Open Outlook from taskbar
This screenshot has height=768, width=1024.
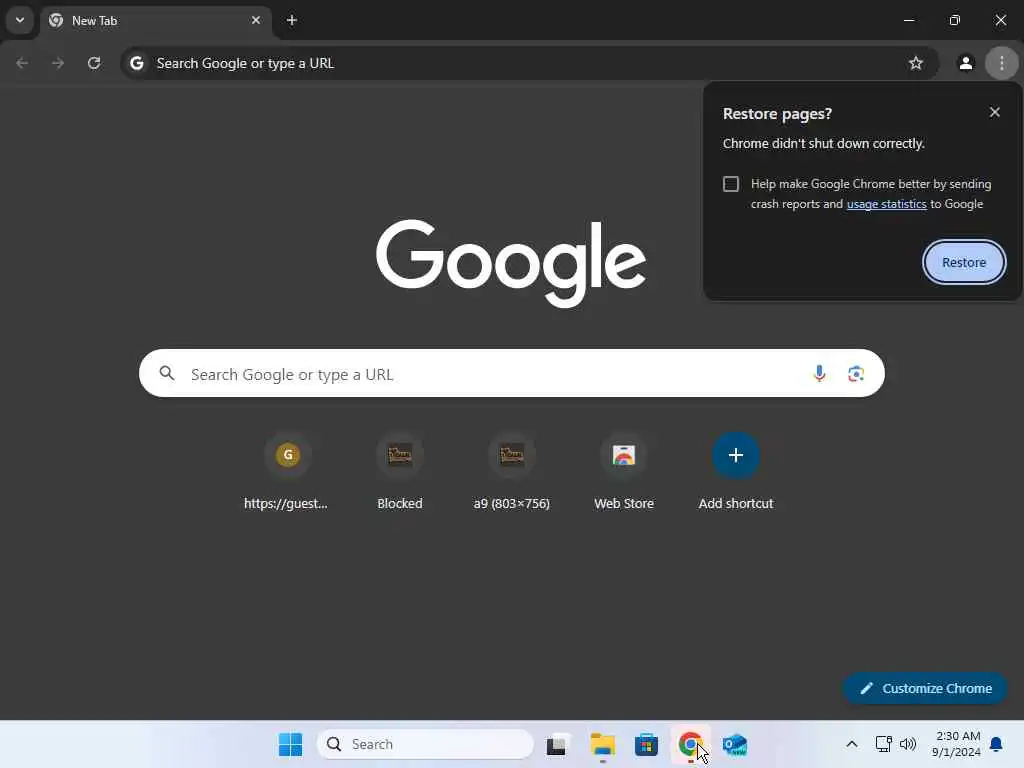coord(735,744)
